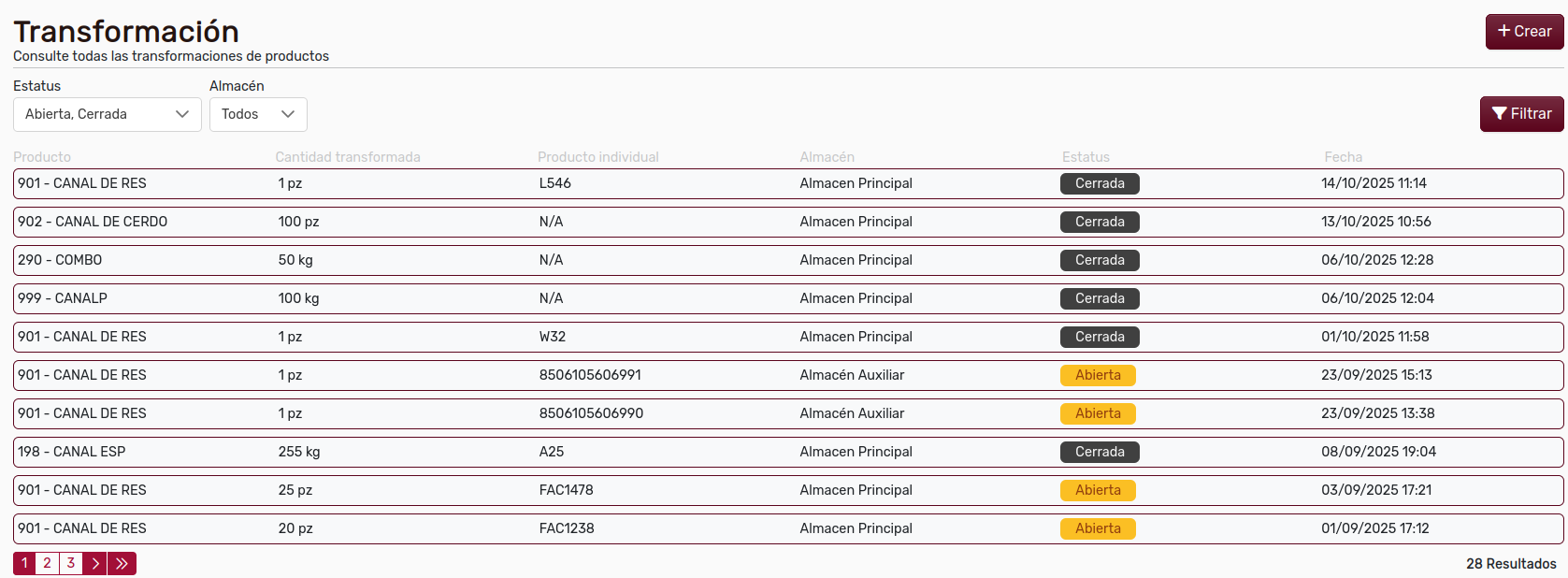The width and height of the screenshot is (1568, 578).
Task: Select current page 1 in pagination
Action: coord(24,563)
